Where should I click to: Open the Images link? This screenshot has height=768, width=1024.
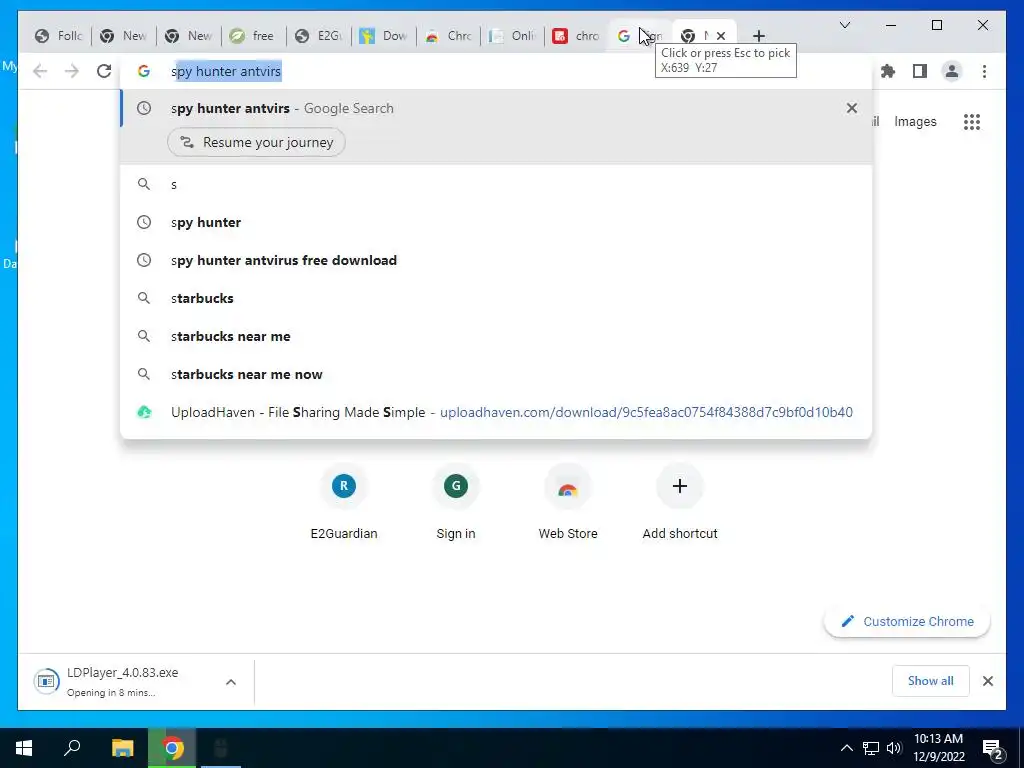coord(915,121)
